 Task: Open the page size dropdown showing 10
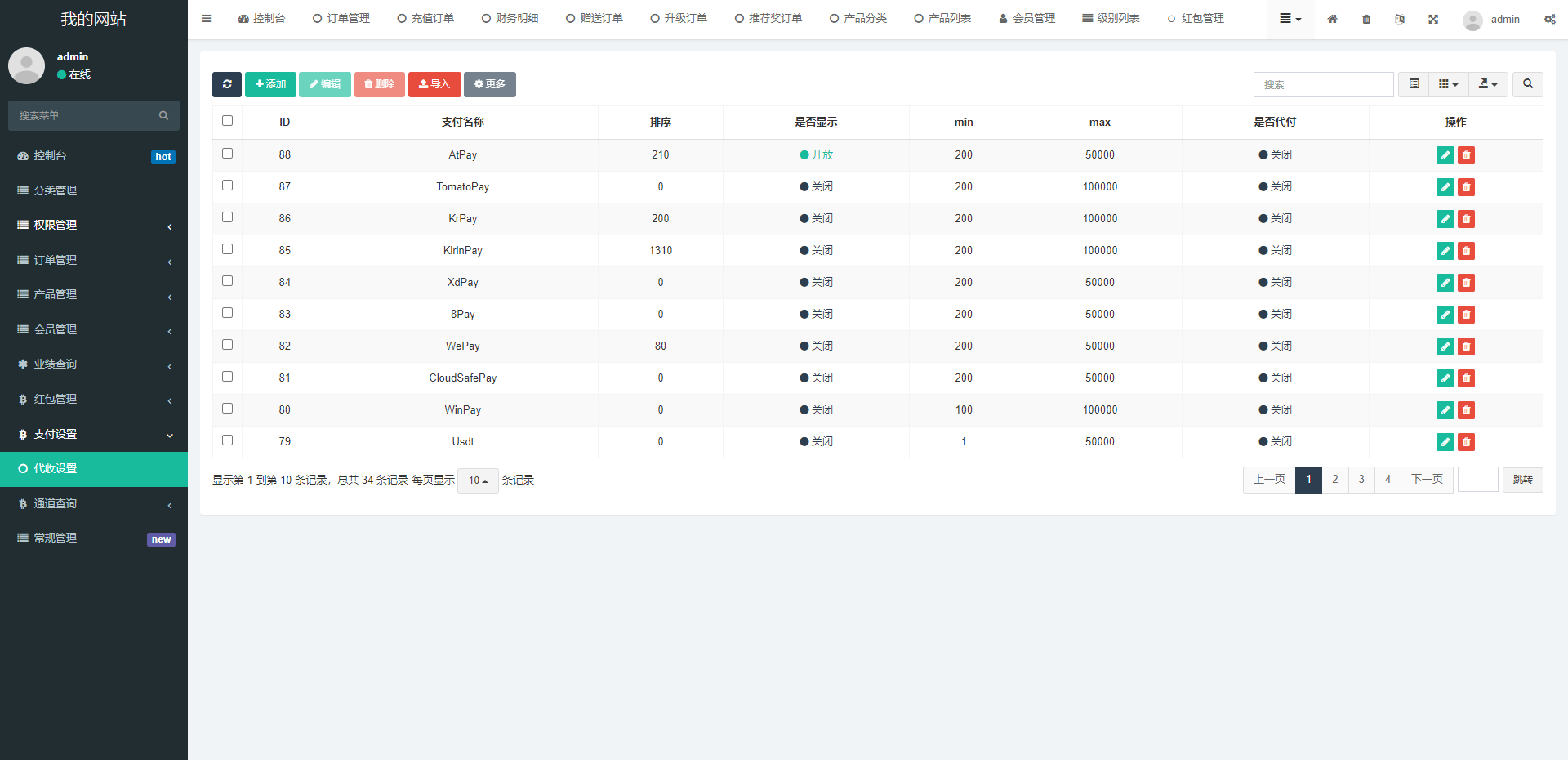click(478, 481)
